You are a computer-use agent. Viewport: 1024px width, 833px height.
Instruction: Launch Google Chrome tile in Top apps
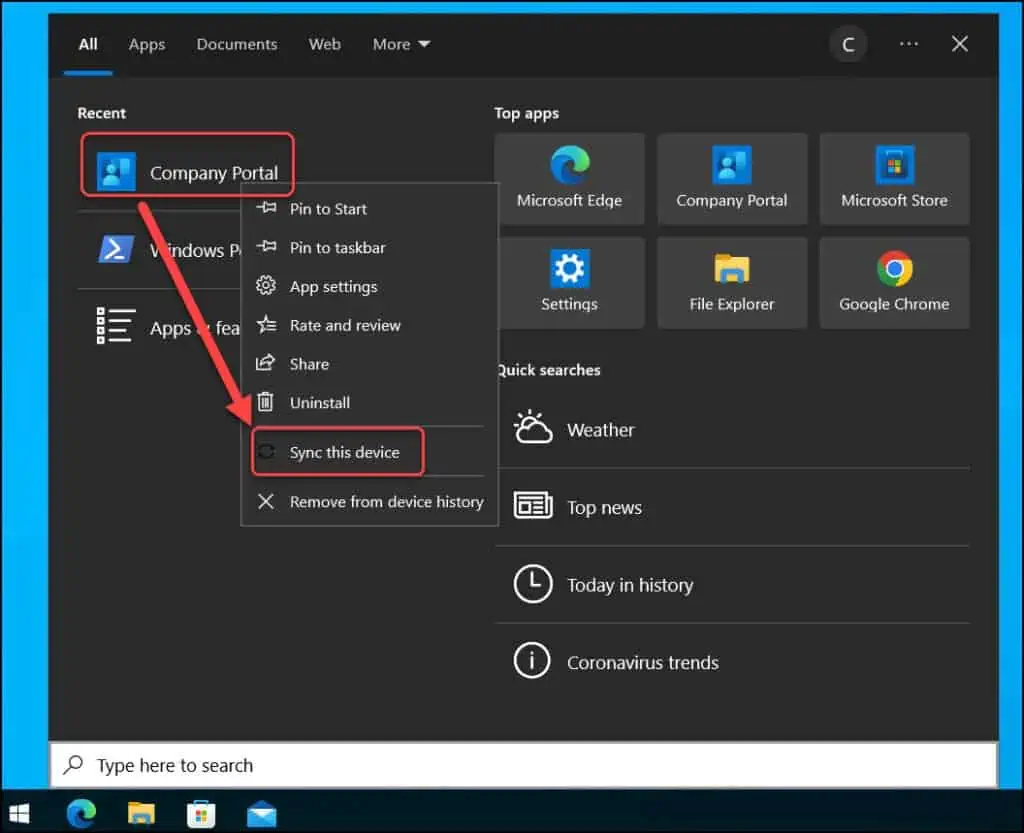point(894,283)
